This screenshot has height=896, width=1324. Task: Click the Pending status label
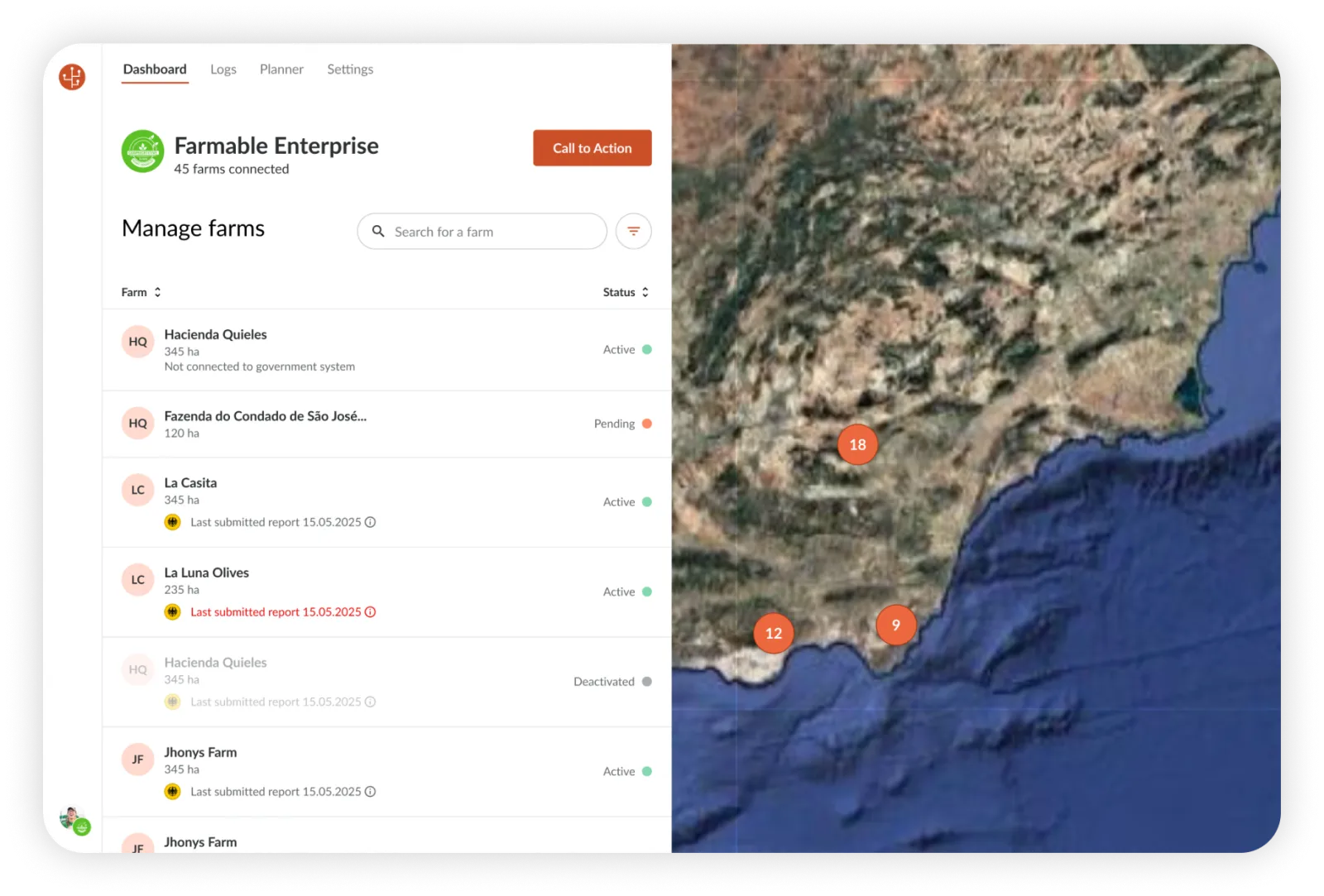614,424
